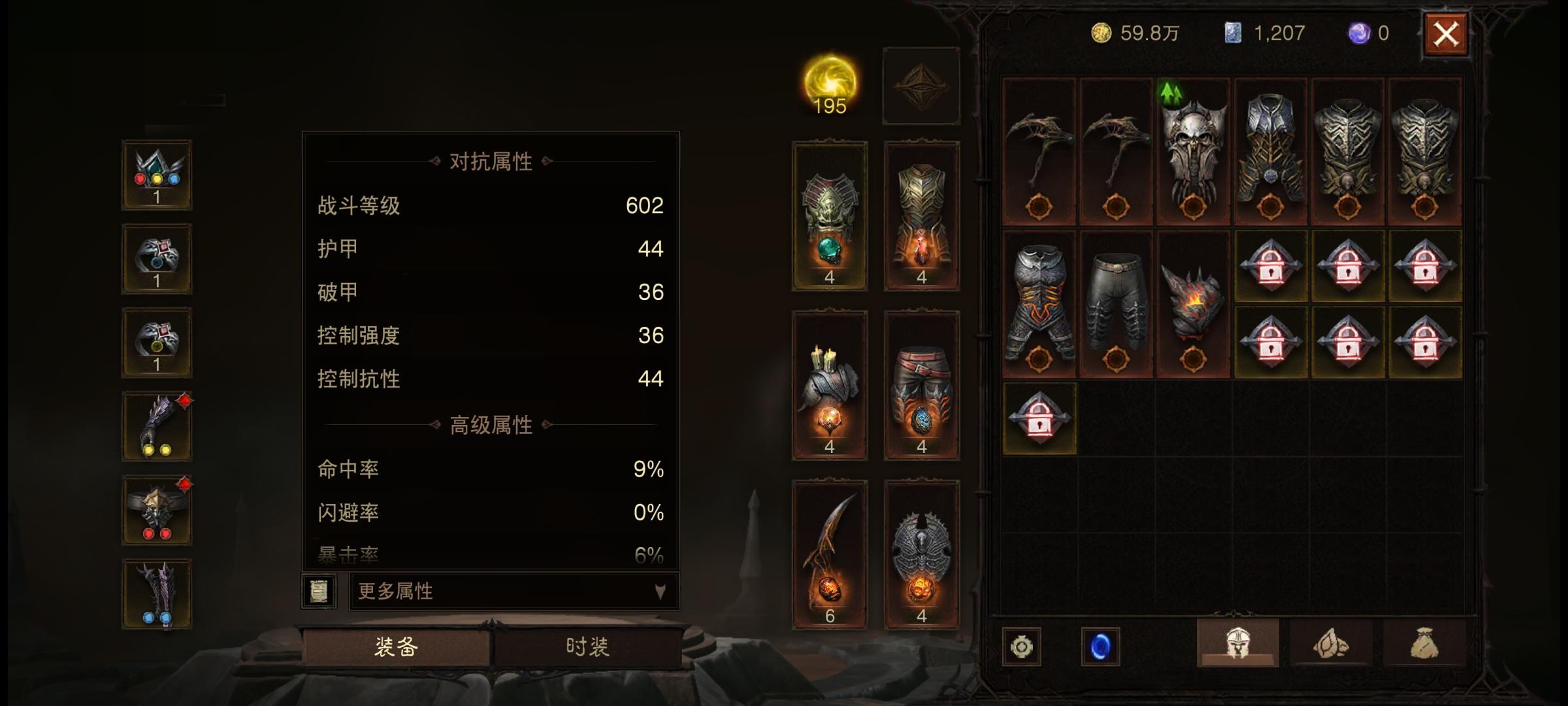Select the lava pants in inventory

click(1039, 304)
